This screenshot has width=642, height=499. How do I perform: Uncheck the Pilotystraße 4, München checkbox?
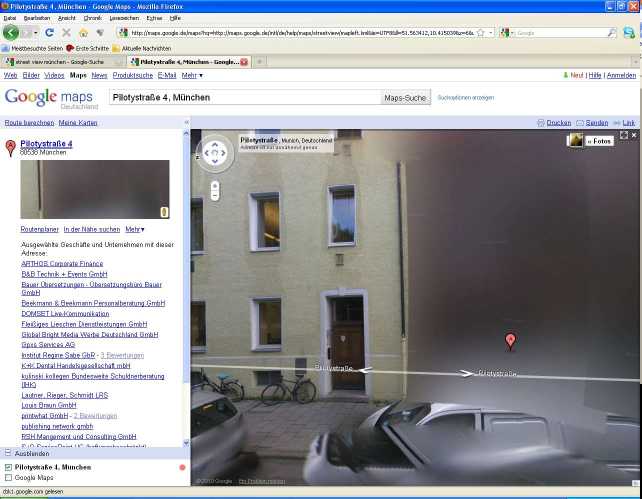8,467
